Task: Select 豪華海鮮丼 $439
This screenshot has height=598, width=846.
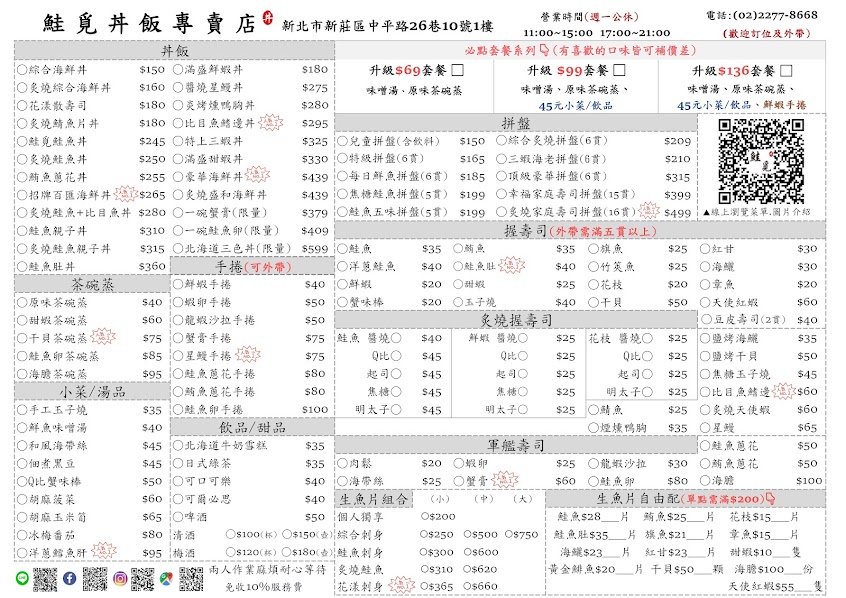Action: click(178, 176)
